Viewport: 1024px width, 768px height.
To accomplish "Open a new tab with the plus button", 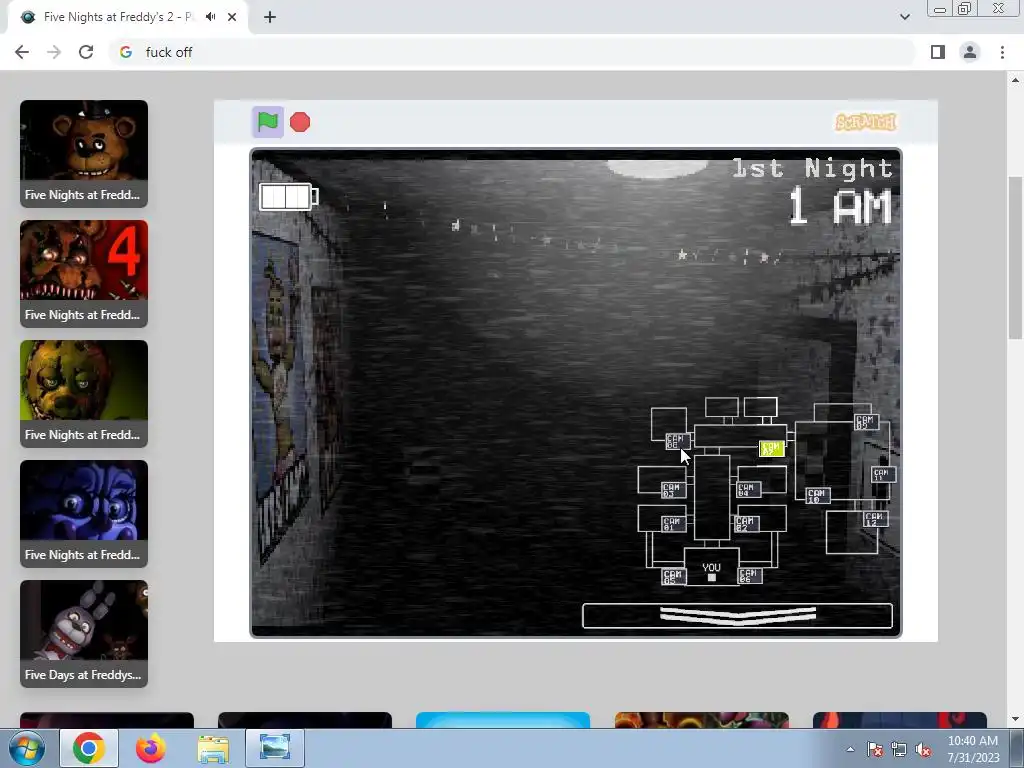I will pyautogui.click(x=270, y=17).
